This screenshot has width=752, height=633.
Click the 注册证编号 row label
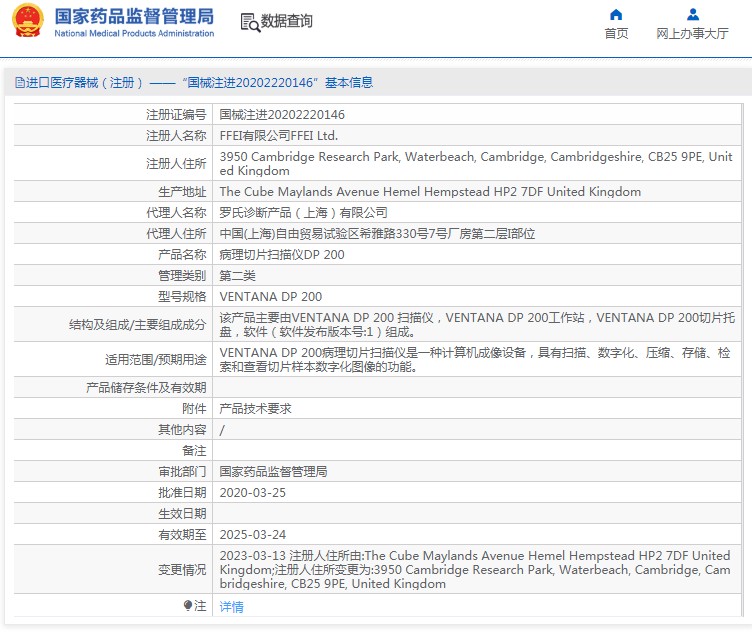(x=176, y=115)
